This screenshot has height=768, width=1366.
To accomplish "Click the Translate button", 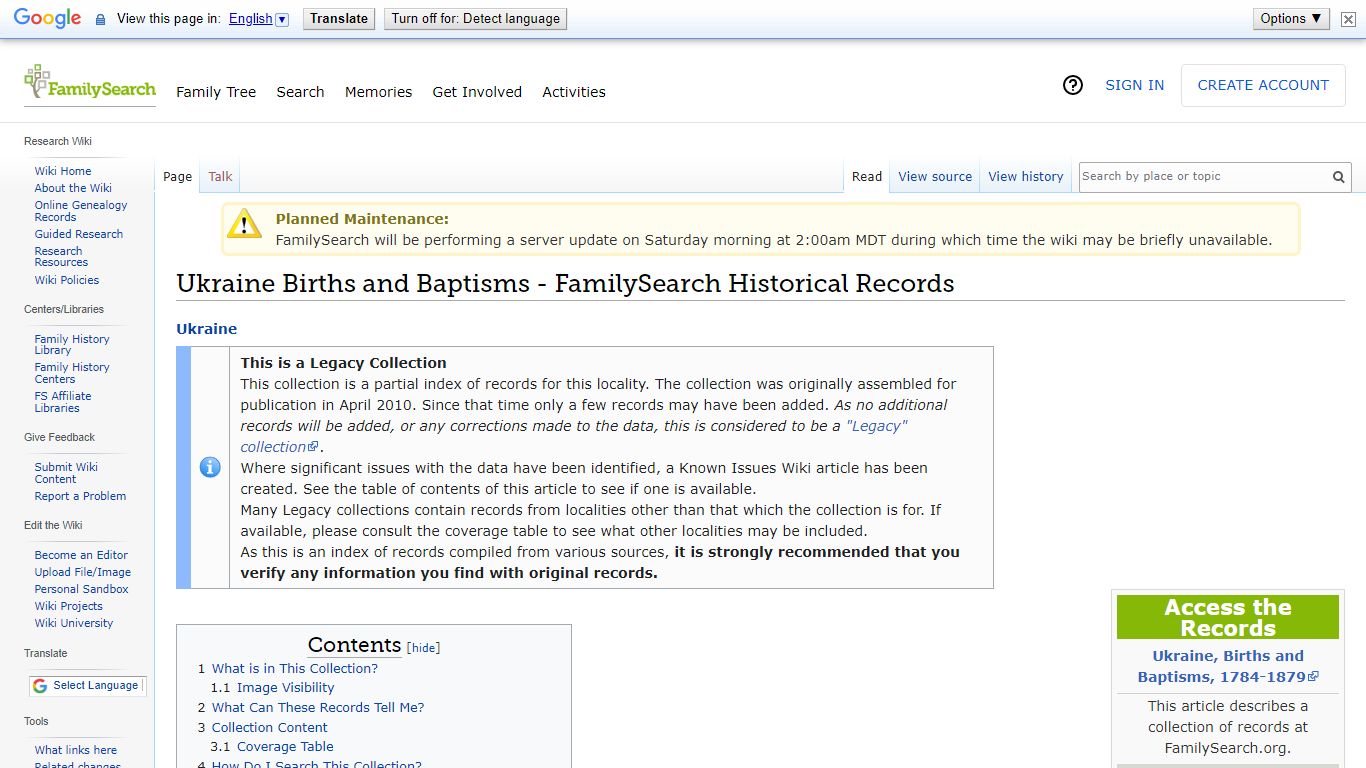I will pyautogui.click(x=339, y=18).
